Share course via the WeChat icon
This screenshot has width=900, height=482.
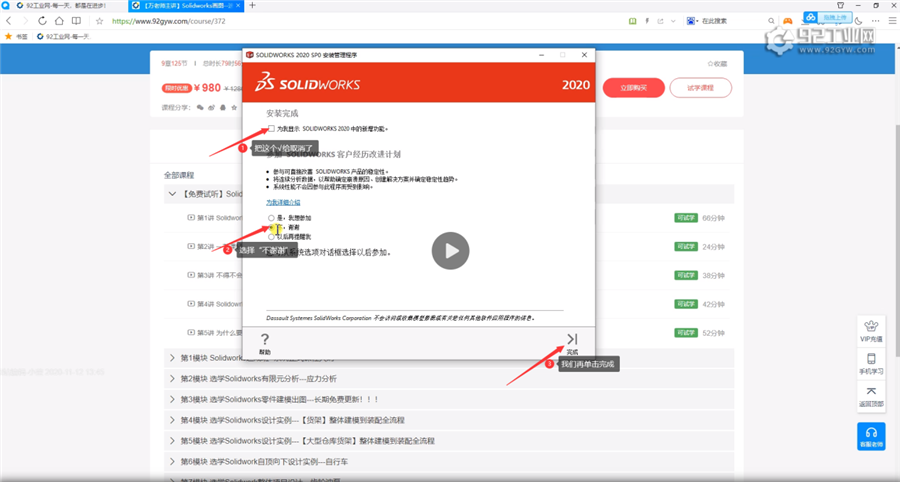click(200, 107)
